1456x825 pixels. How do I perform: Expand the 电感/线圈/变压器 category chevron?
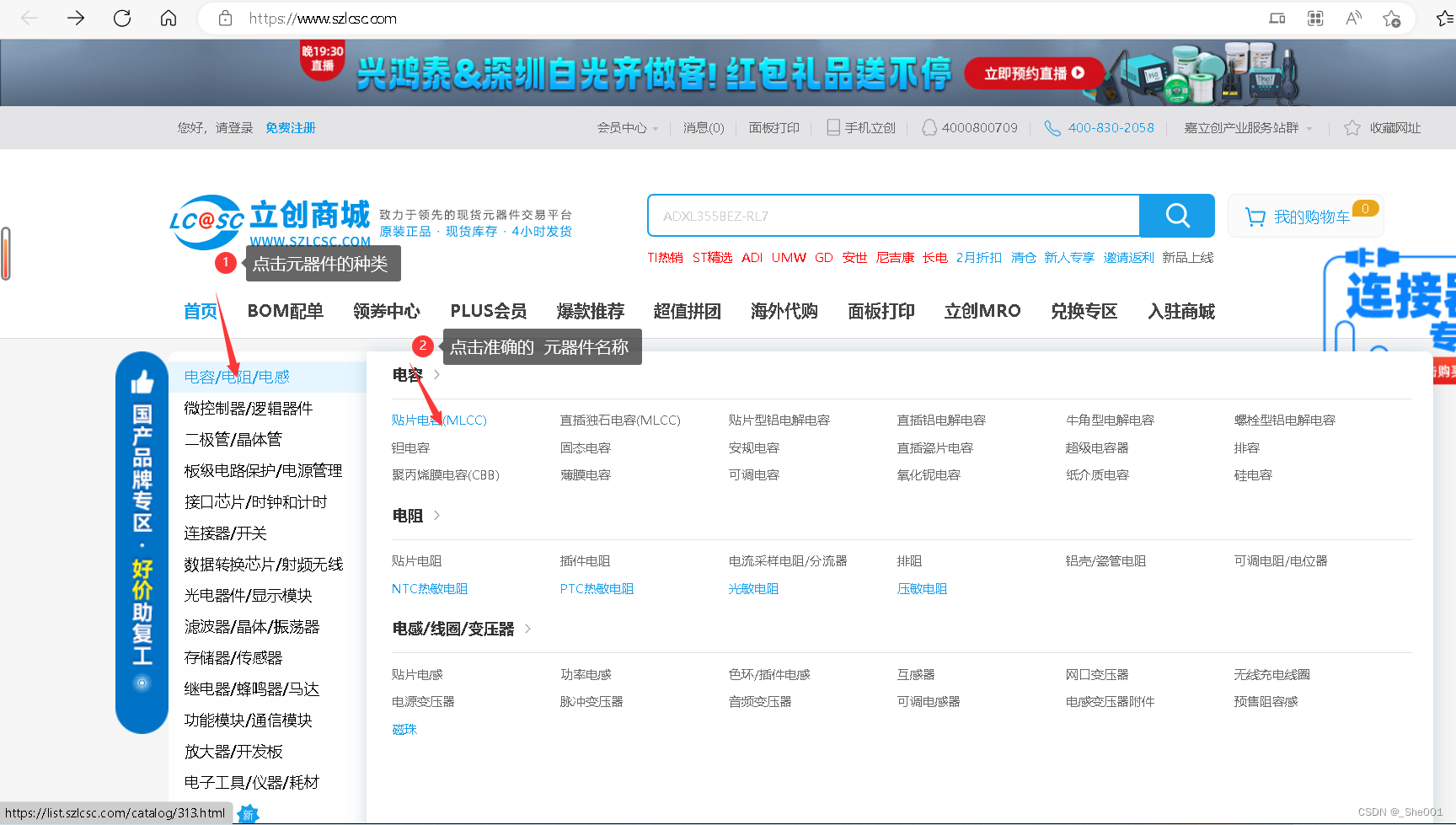527,629
